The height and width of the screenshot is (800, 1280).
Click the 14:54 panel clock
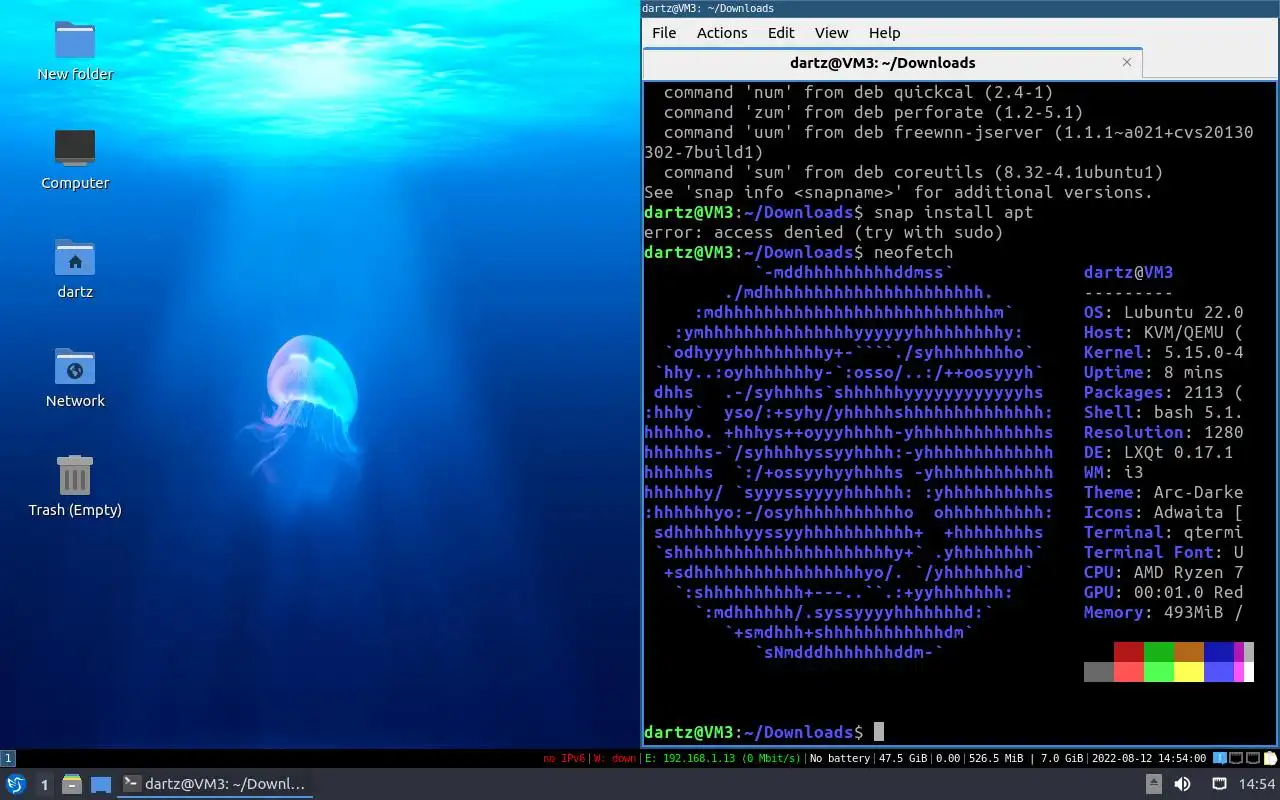(x=1257, y=784)
